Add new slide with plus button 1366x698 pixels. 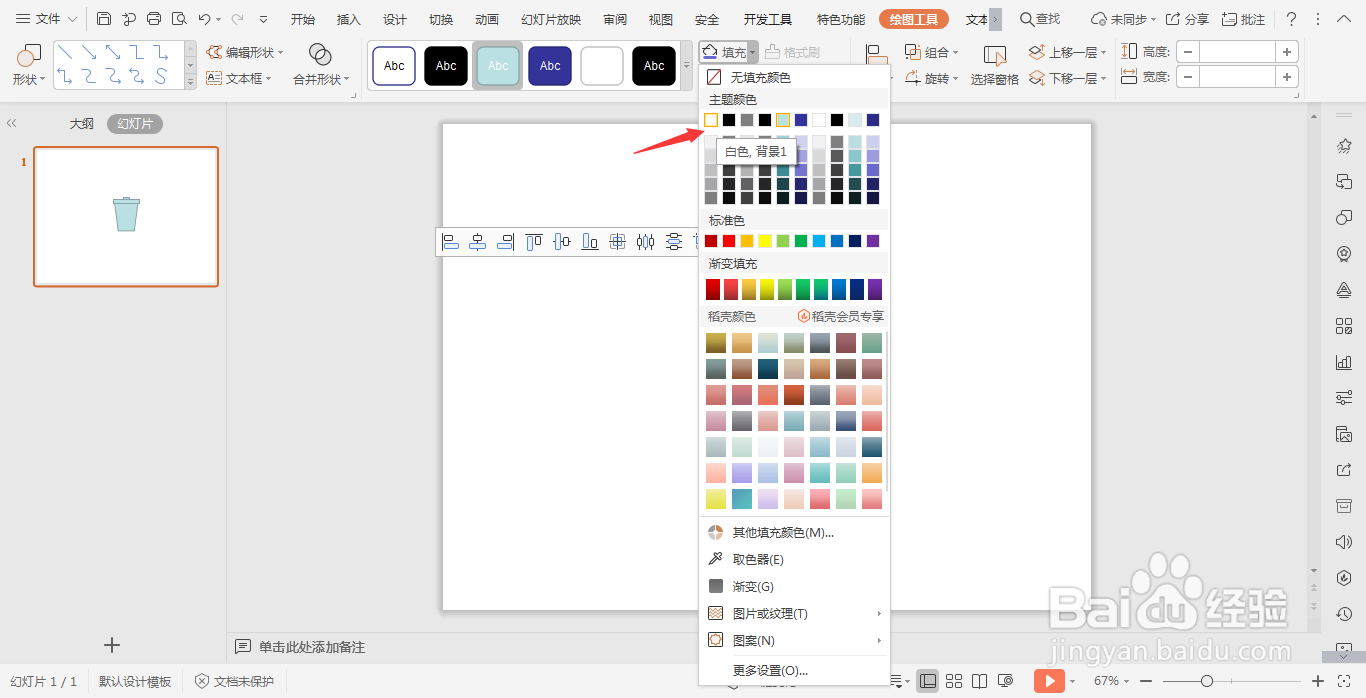(x=112, y=645)
